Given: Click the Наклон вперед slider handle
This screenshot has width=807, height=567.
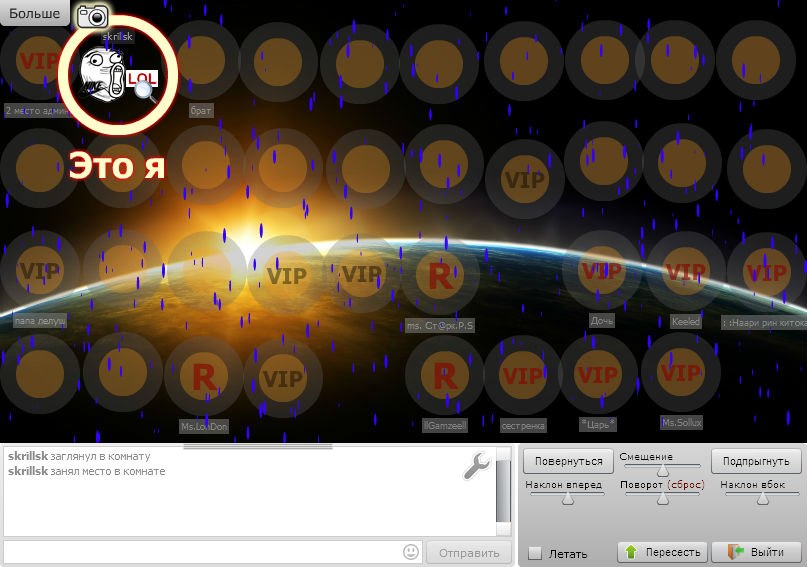Looking at the screenshot, I should (567, 499).
